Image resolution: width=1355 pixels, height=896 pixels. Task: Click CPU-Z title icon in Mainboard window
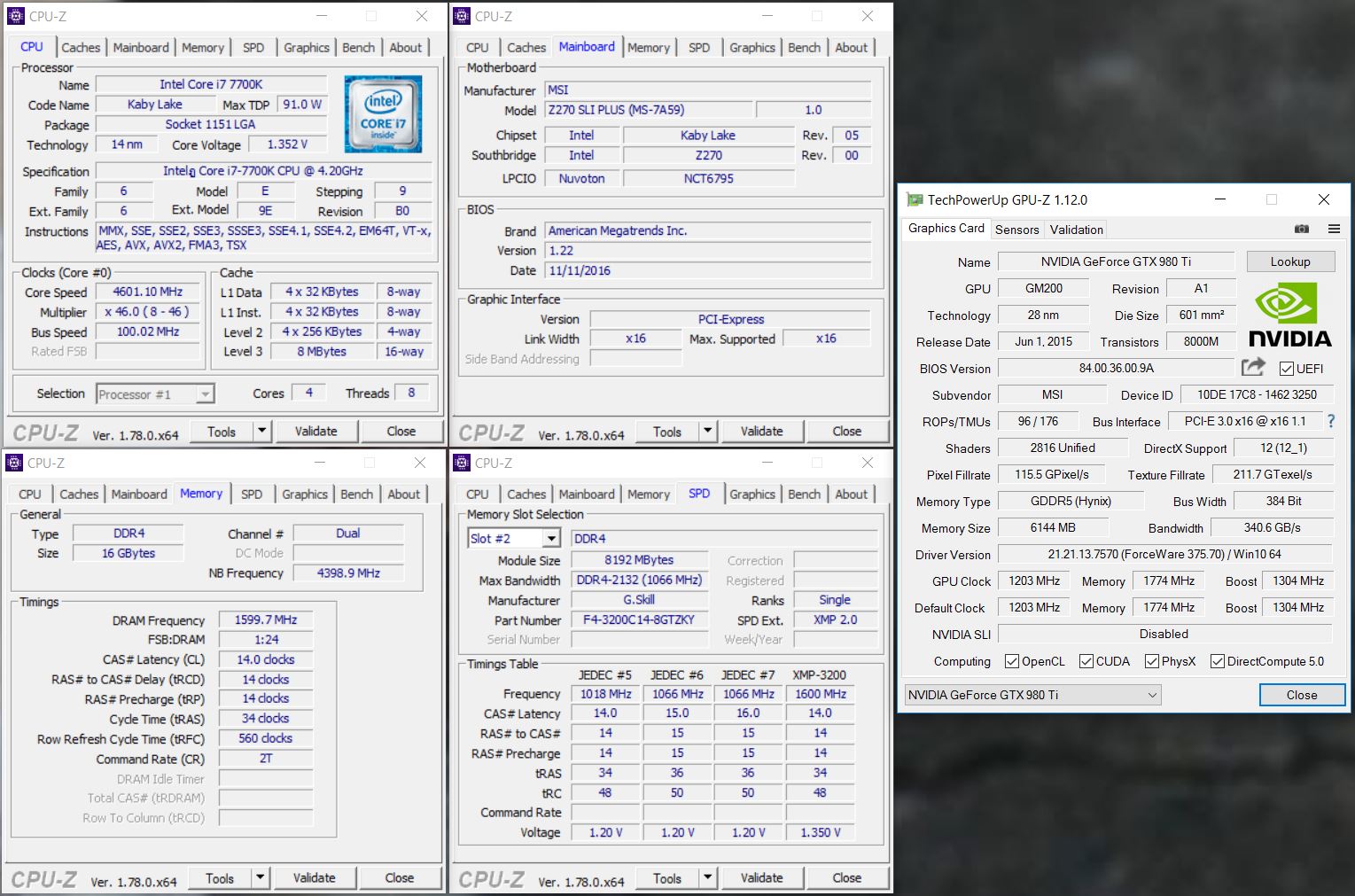(x=461, y=16)
